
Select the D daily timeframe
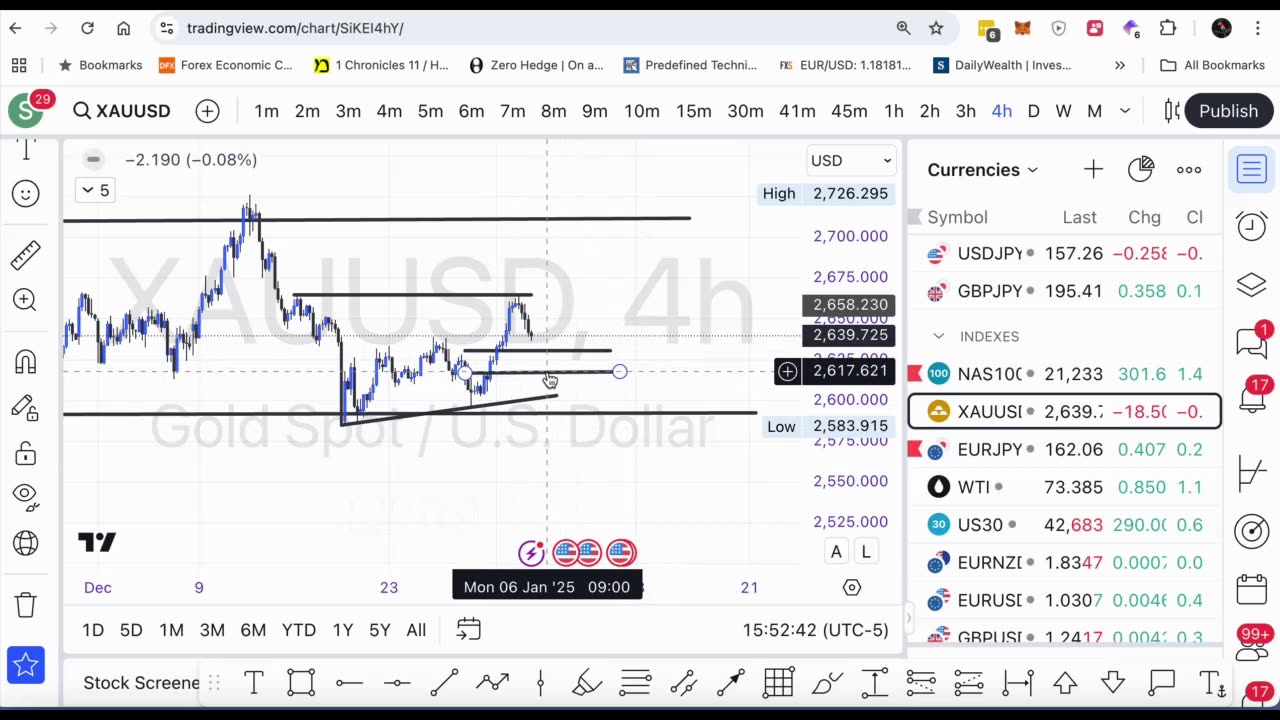click(1033, 111)
